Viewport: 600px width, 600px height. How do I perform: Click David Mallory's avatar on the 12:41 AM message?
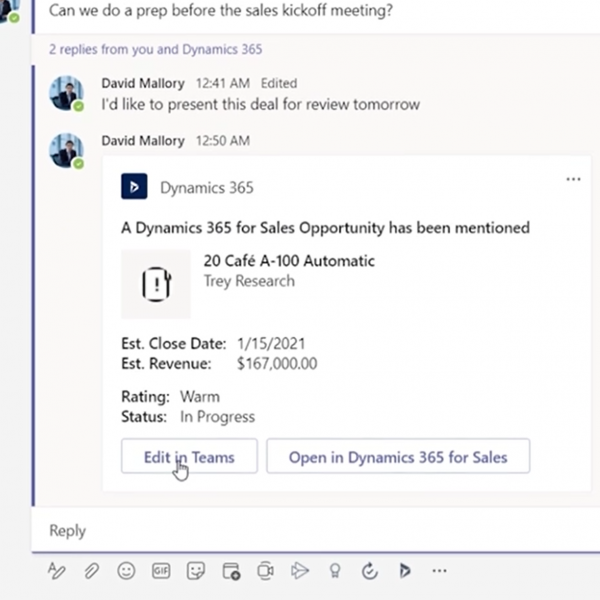[67, 93]
